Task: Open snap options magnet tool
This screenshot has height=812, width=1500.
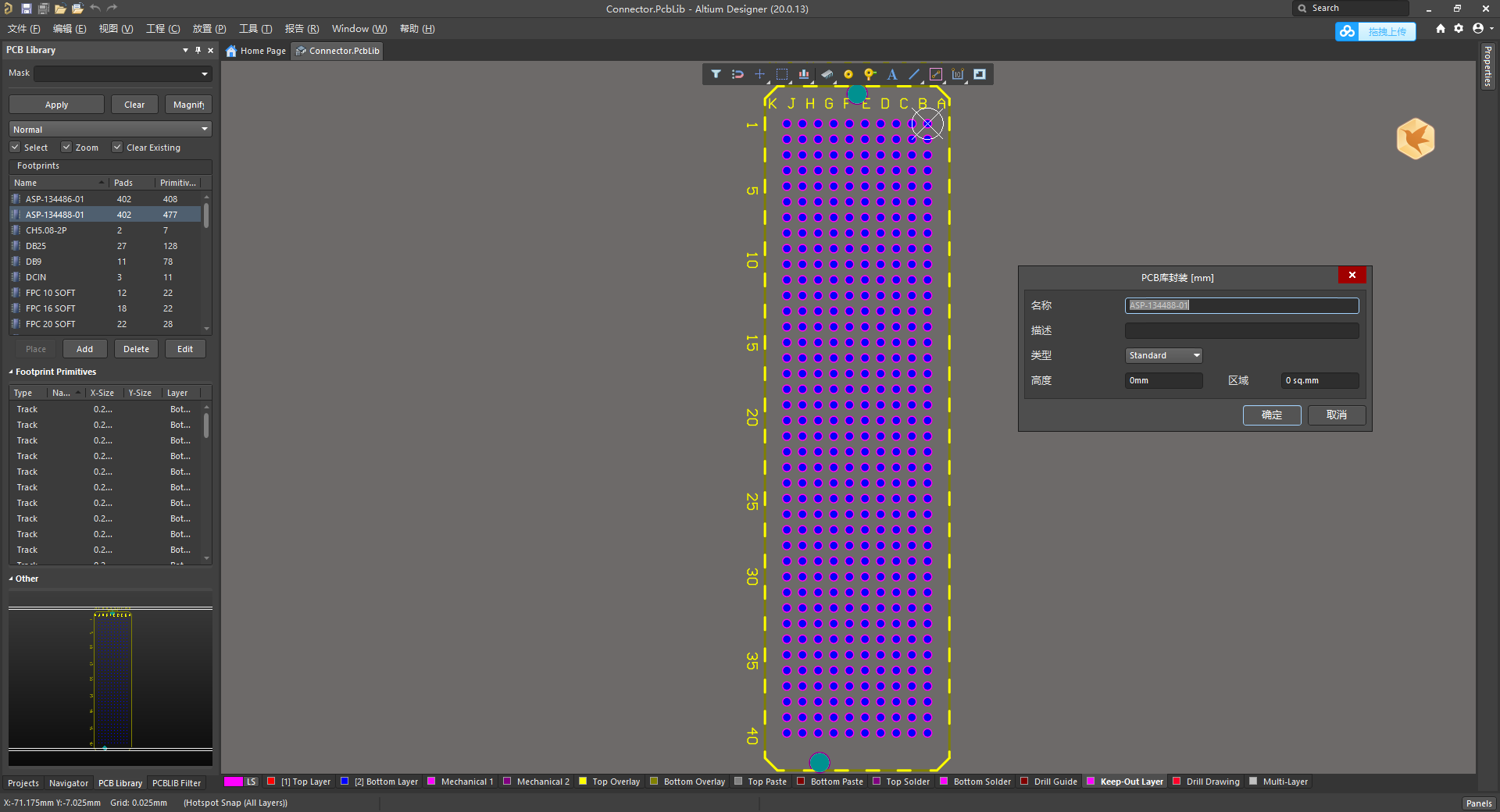Action: [737, 74]
